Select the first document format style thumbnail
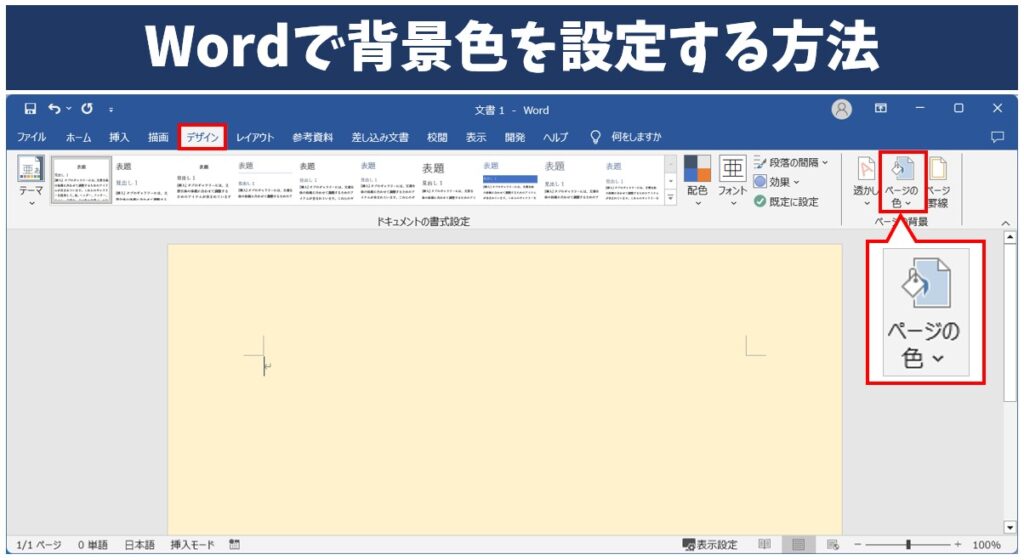The height and width of the screenshot is (560, 1024). point(81,180)
